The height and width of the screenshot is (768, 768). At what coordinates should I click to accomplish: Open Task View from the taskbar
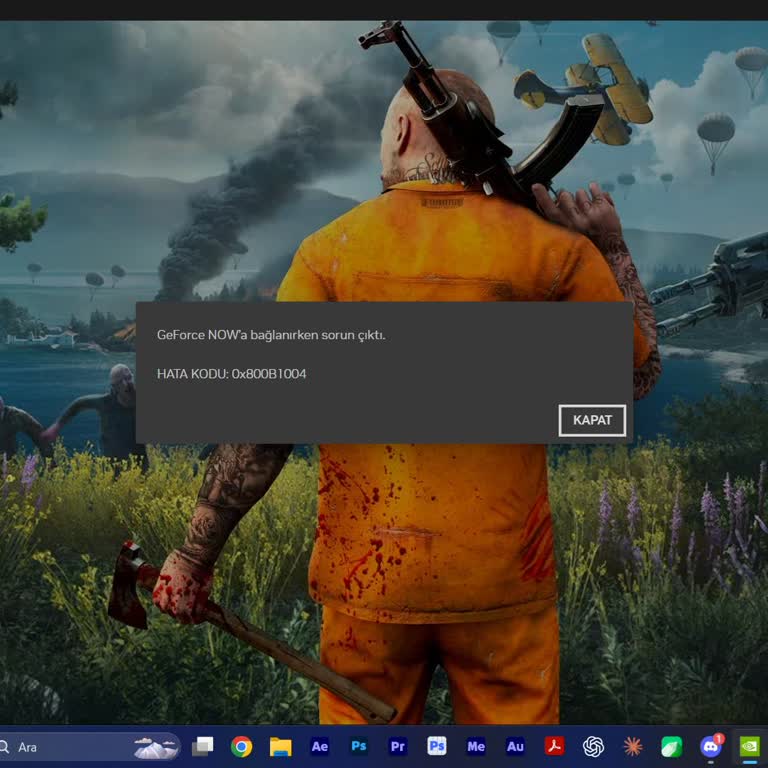202,746
